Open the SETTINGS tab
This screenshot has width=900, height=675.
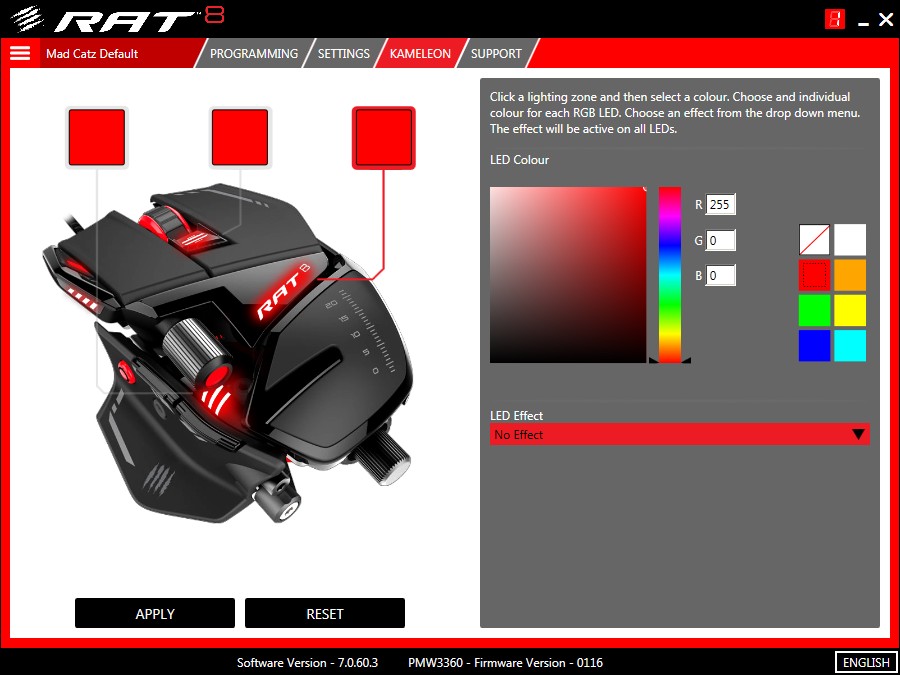point(343,53)
